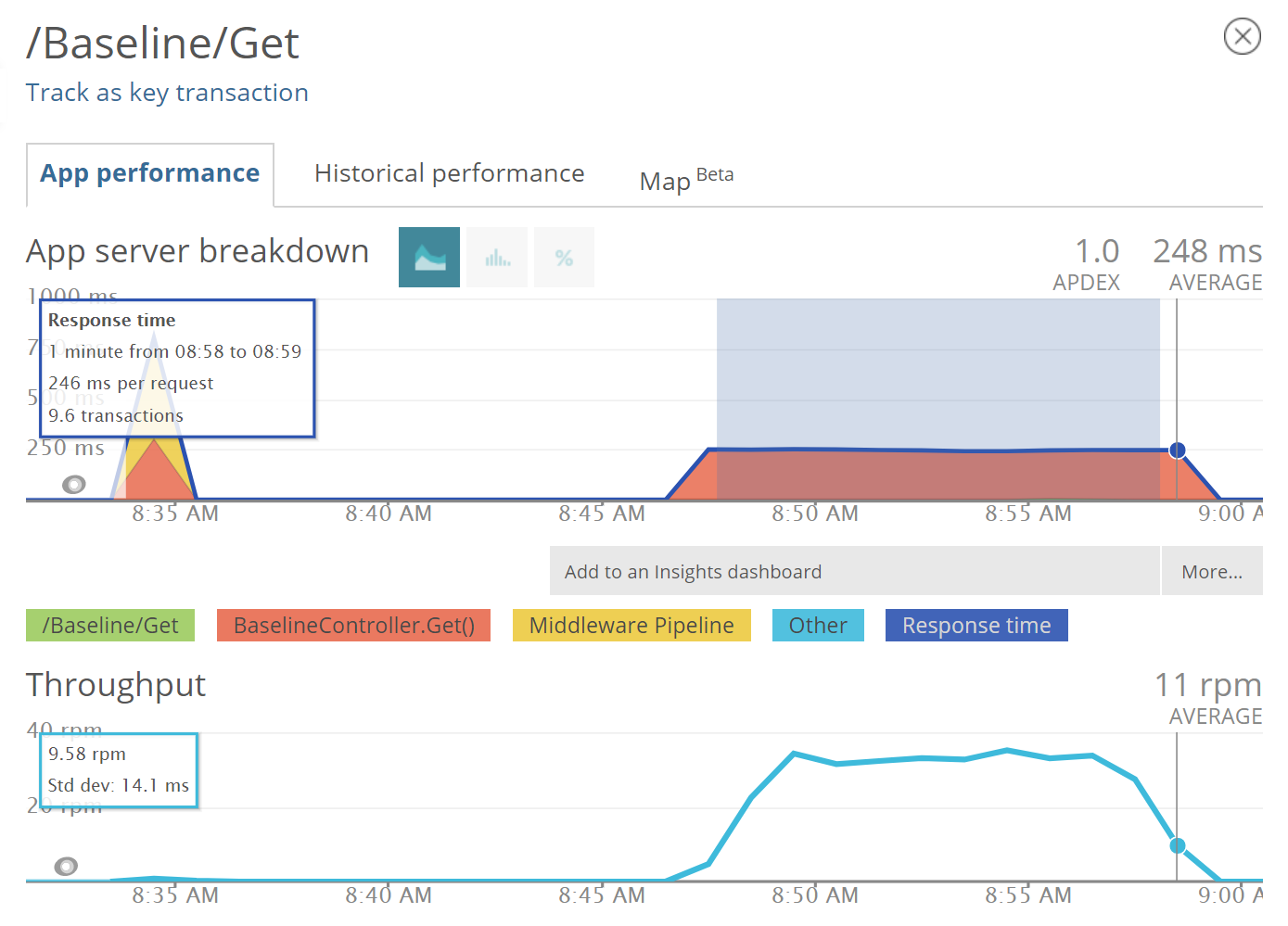
Task: Click the 8:45 AM label on Throughput chart
Action: [602, 895]
